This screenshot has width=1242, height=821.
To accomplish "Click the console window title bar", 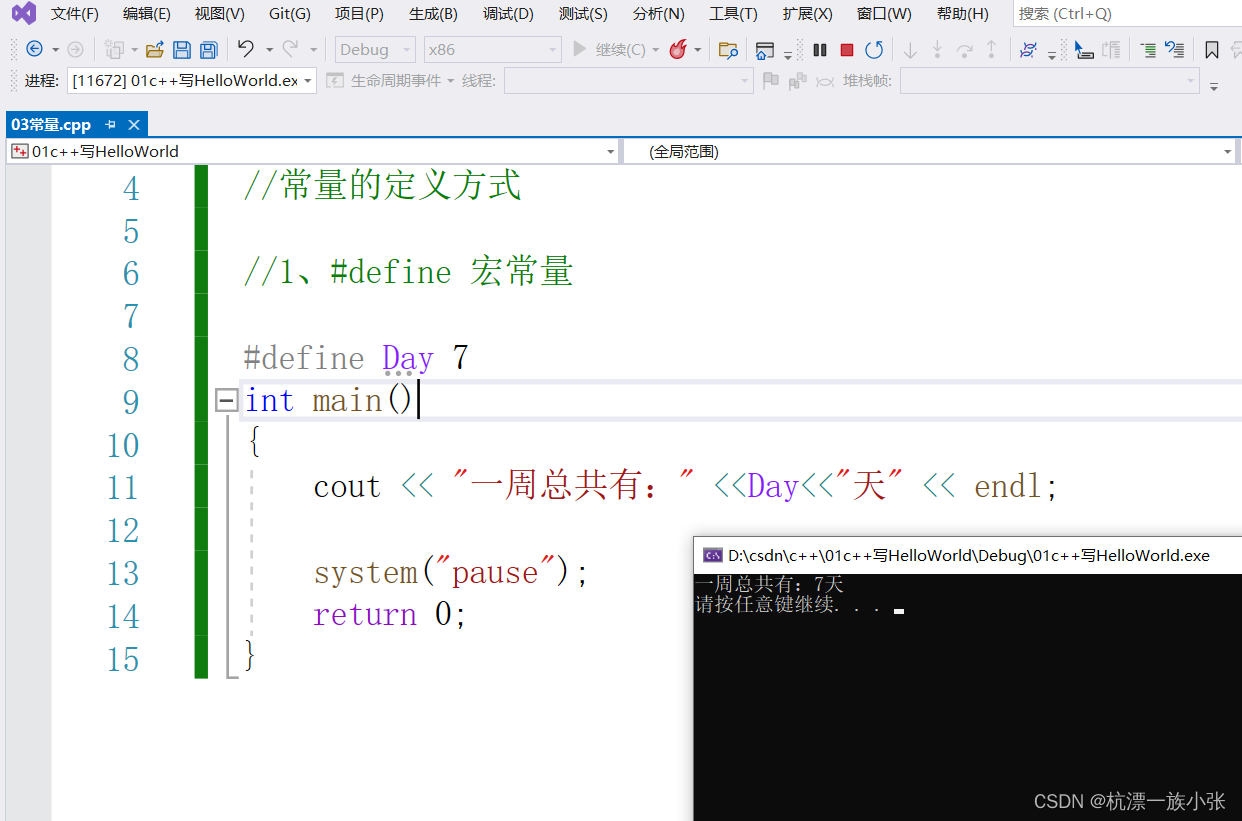I will coord(967,555).
